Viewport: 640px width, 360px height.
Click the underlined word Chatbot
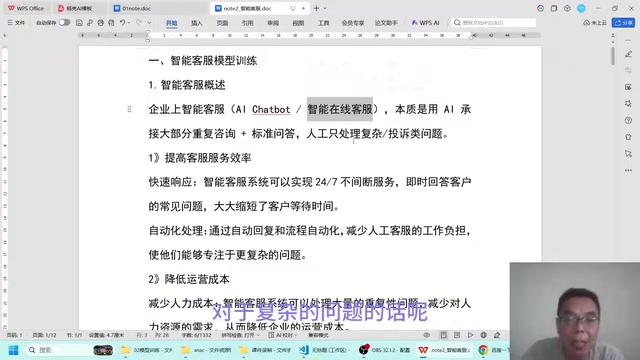[271, 109]
